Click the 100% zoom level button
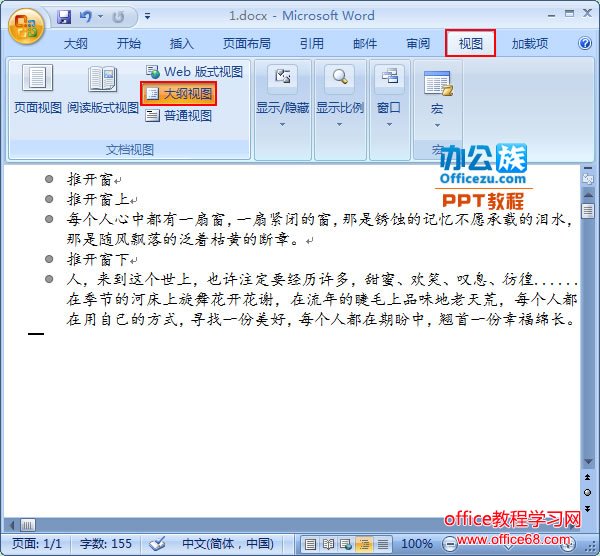Screen dimensions: 600x556 pos(417,543)
